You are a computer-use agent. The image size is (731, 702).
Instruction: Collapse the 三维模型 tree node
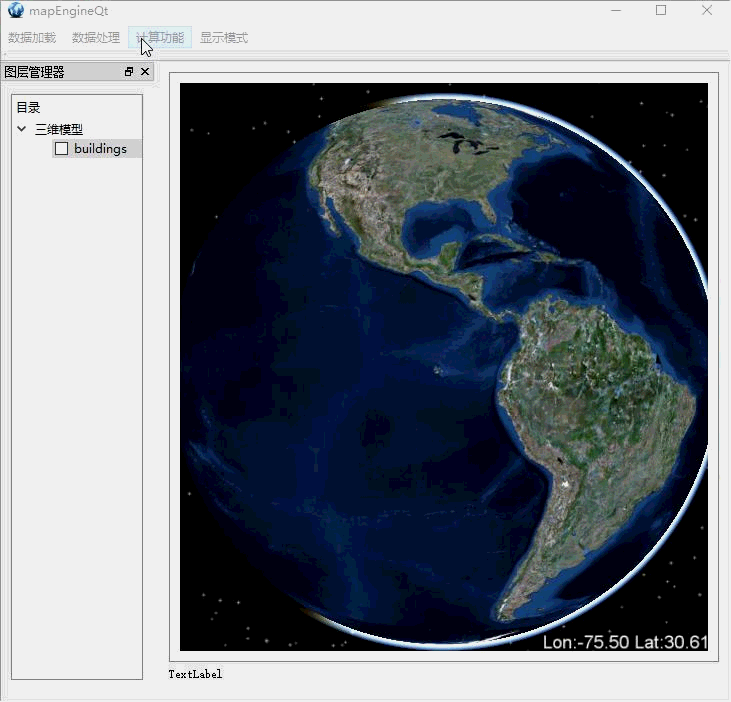[21, 129]
